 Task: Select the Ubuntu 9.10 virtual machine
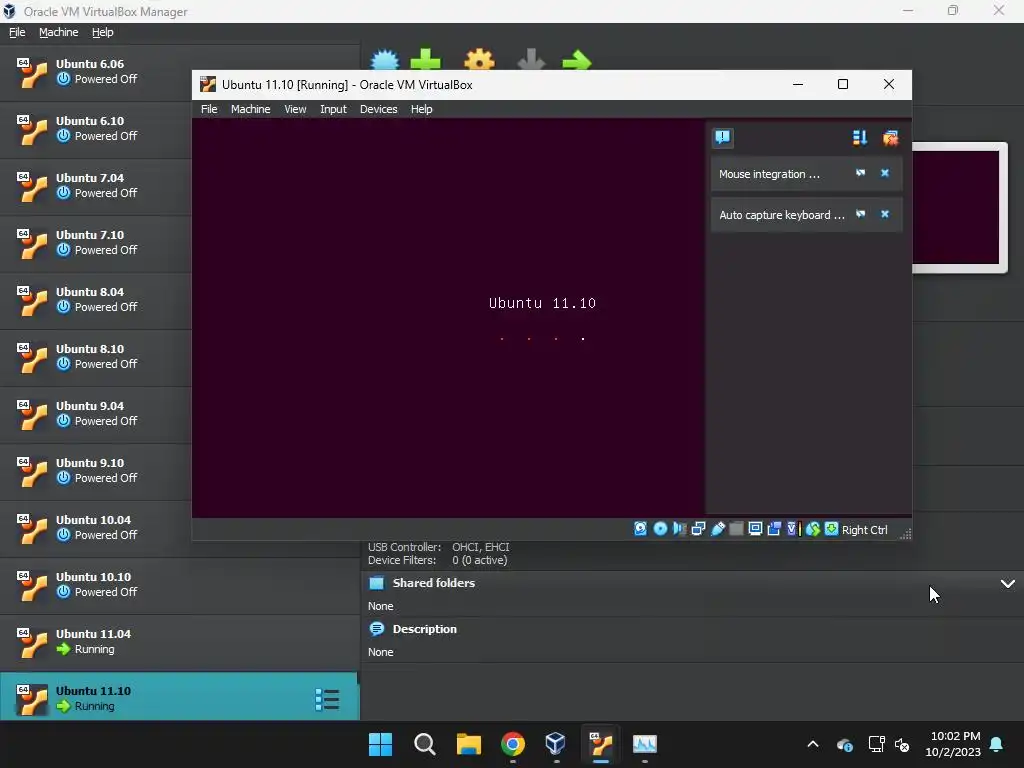pos(95,471)
